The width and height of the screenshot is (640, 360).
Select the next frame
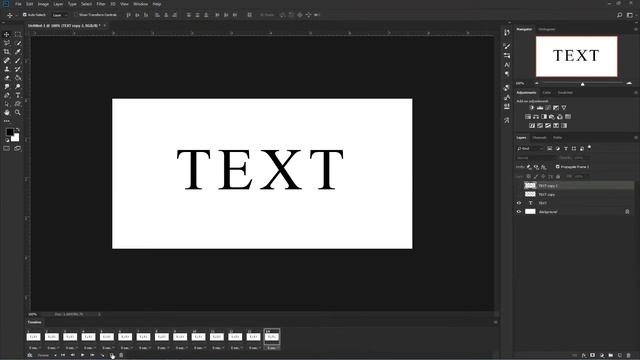coord(93,356)
